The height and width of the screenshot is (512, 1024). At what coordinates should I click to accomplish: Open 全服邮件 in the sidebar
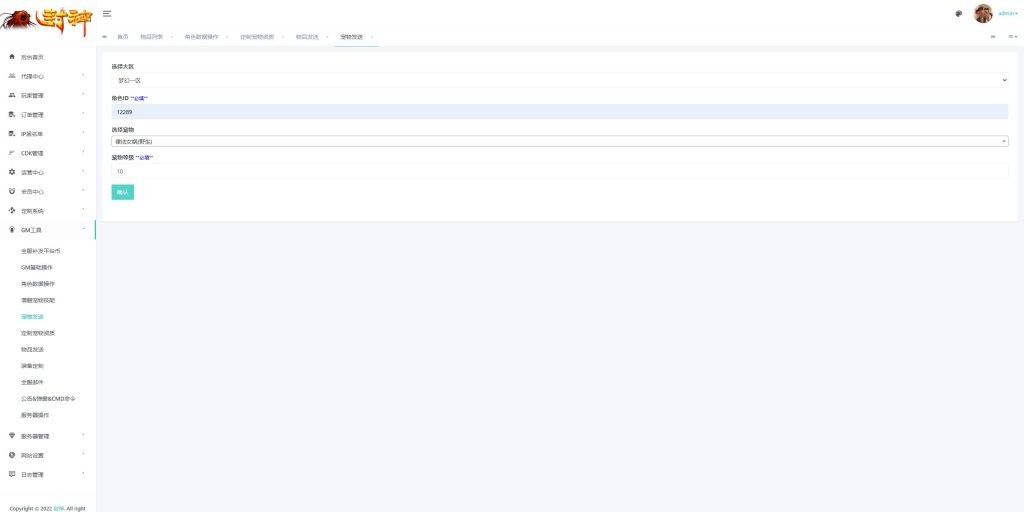pyautogui.click(x=33, y=382)
